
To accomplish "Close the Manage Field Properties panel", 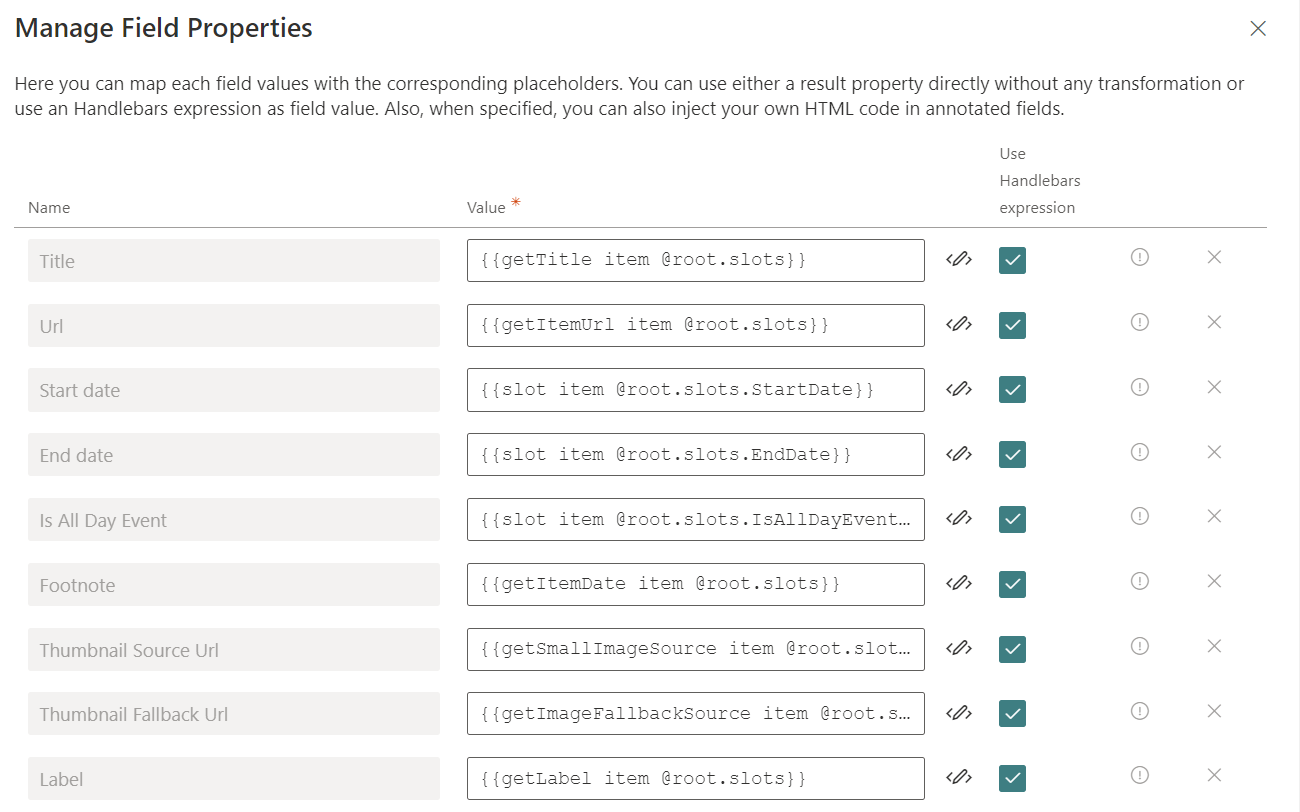I will [x=1258, y=29].
